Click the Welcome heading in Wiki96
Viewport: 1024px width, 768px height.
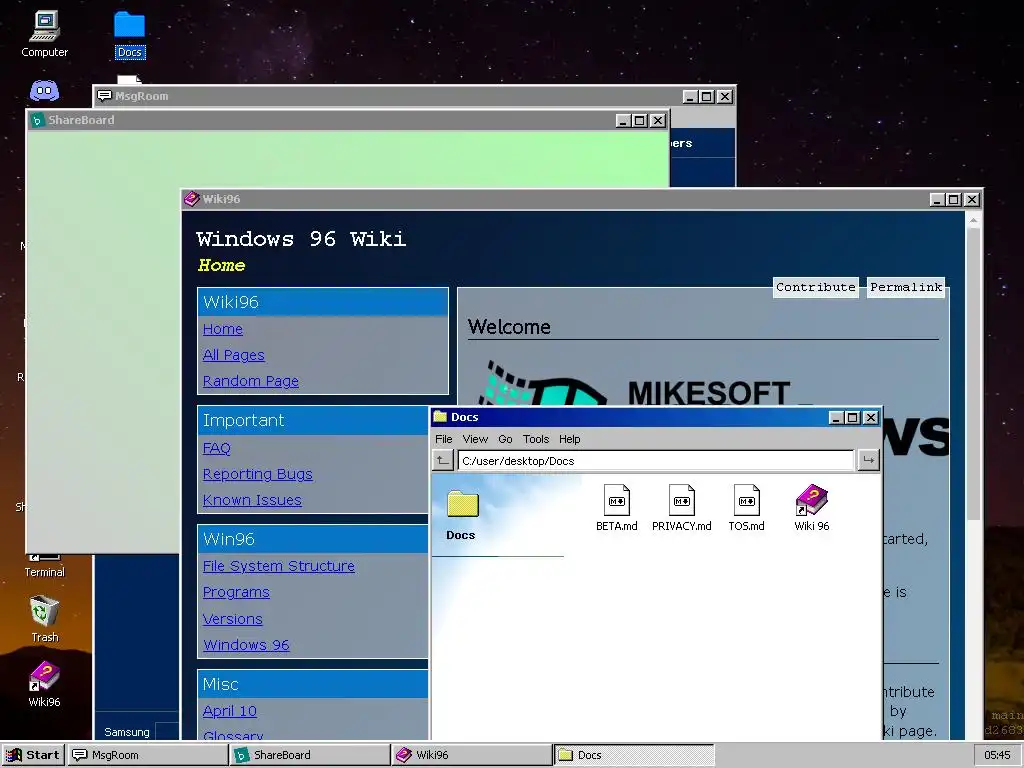point(509,327)
